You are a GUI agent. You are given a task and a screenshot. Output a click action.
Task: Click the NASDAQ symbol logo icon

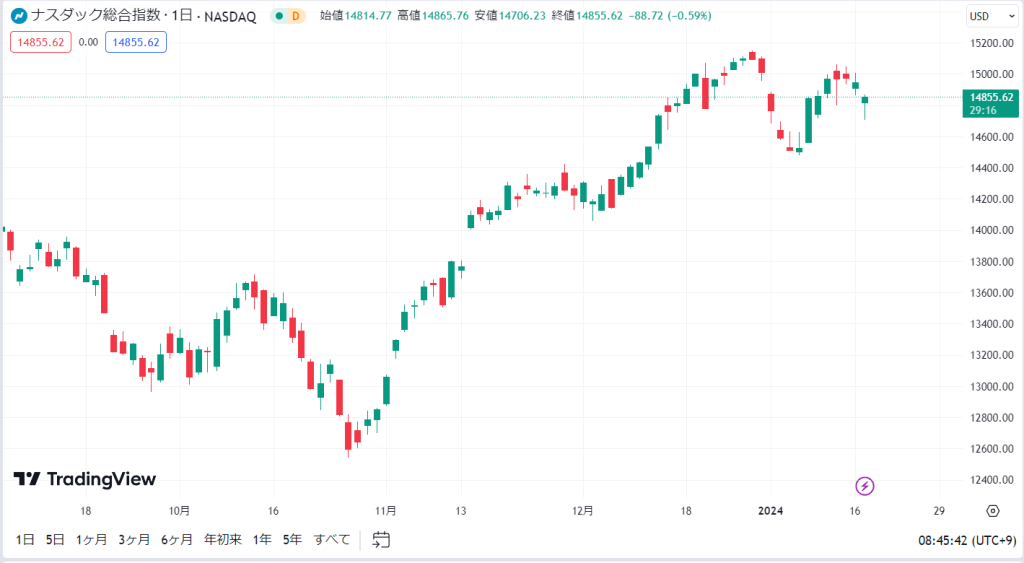pos(19,16)
